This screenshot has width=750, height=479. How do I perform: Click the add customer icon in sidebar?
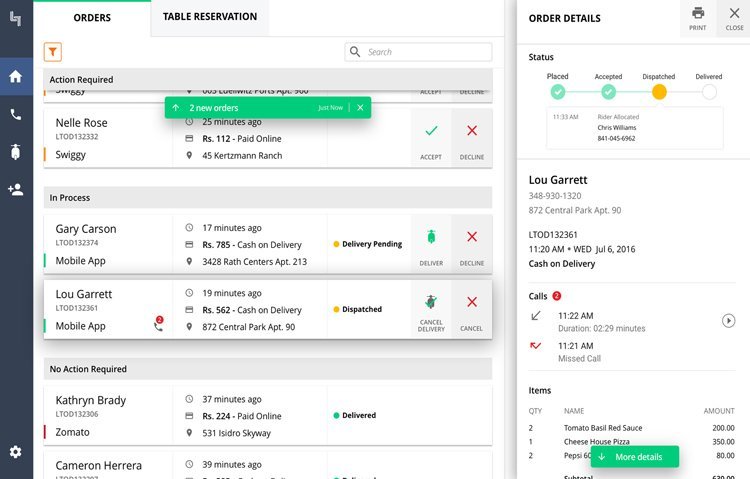(x=16, y=189)
